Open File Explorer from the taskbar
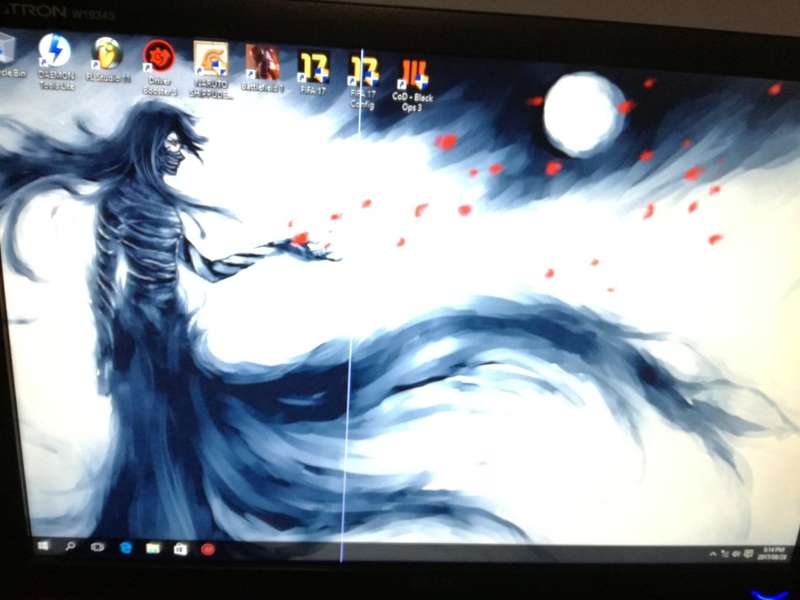This screenshot has width=800, height=600. pyautogui.click(x=153, y=548)
